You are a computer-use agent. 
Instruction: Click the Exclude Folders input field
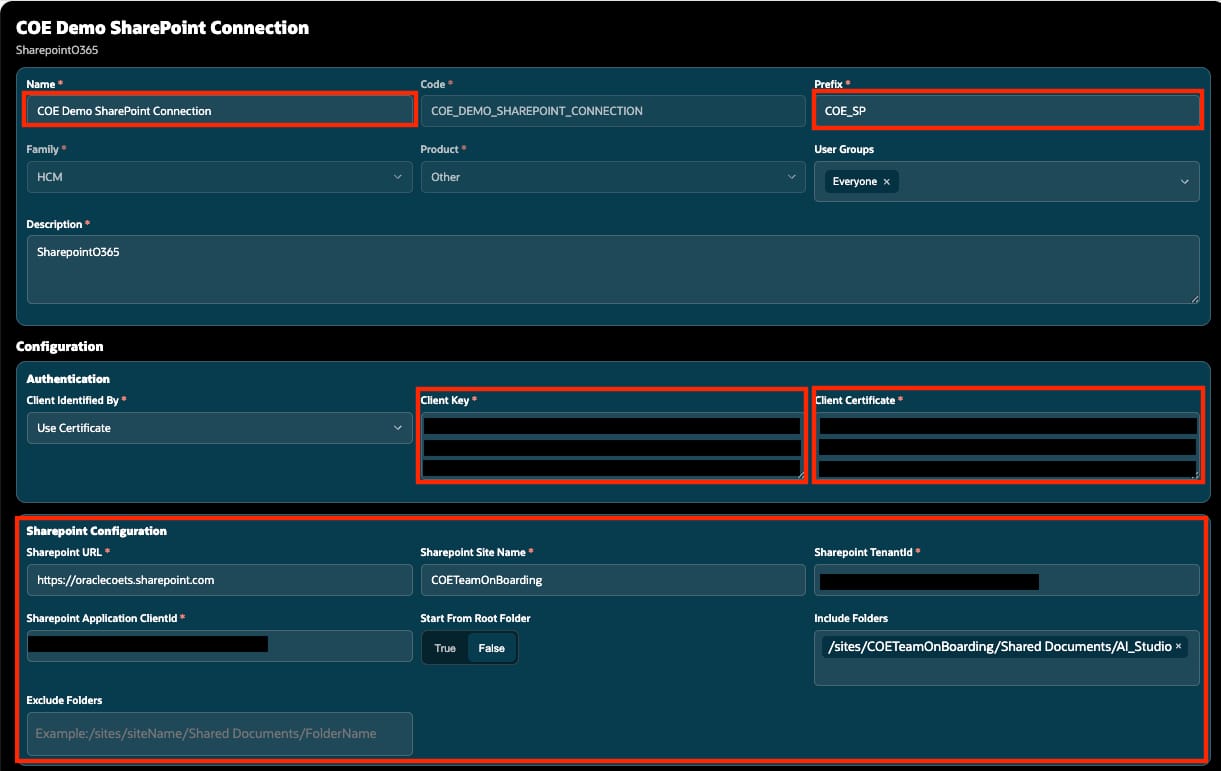click(219, 733)
